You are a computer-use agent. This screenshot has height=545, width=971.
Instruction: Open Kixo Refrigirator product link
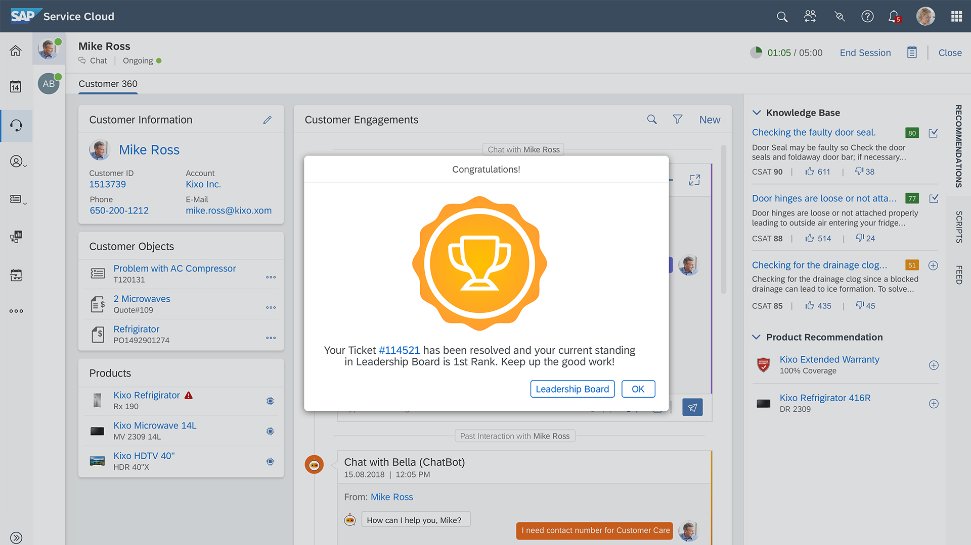tap(146, 395)
